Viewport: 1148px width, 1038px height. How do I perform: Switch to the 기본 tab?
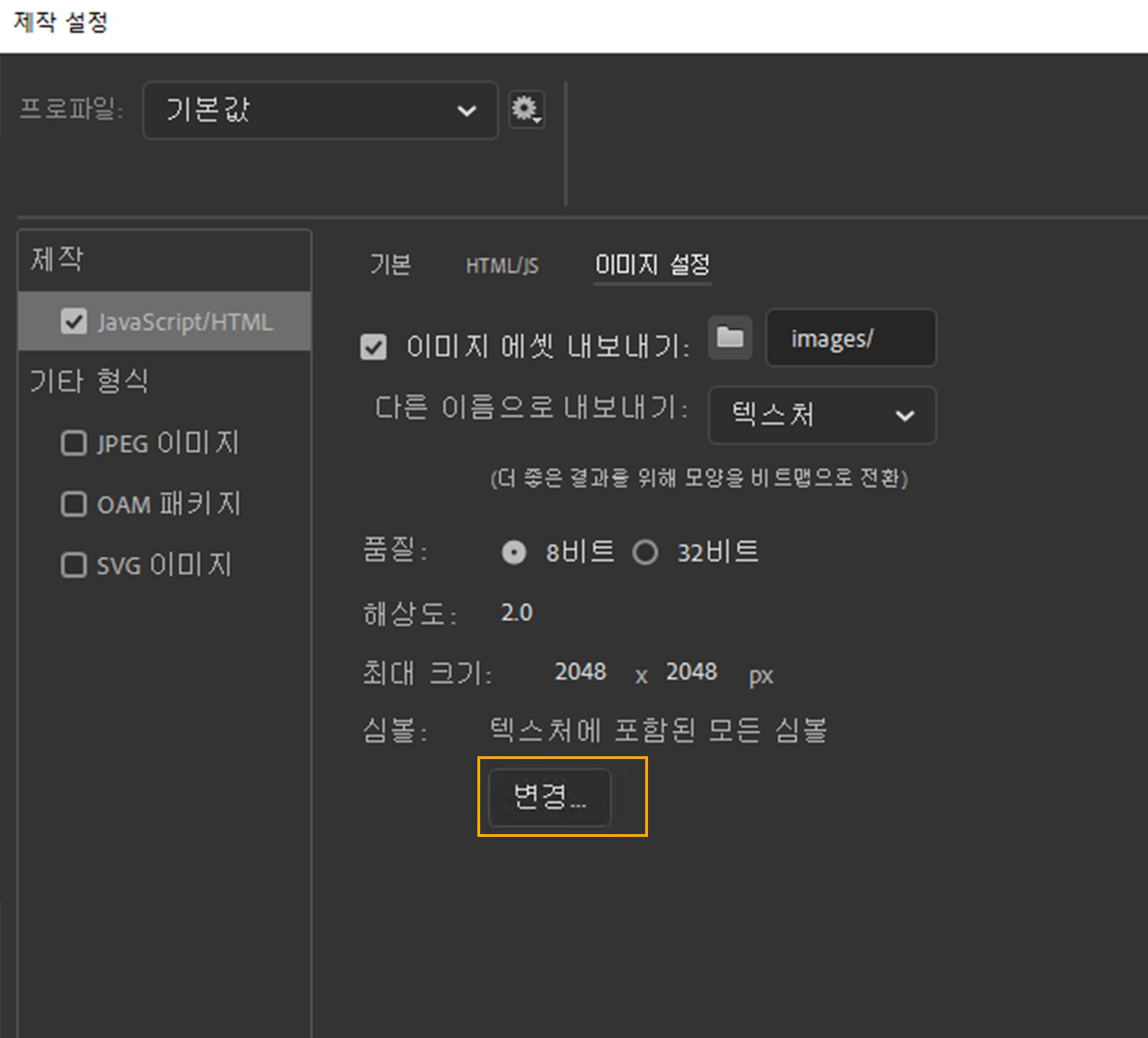pyautogui.click(x=390, y=266)
